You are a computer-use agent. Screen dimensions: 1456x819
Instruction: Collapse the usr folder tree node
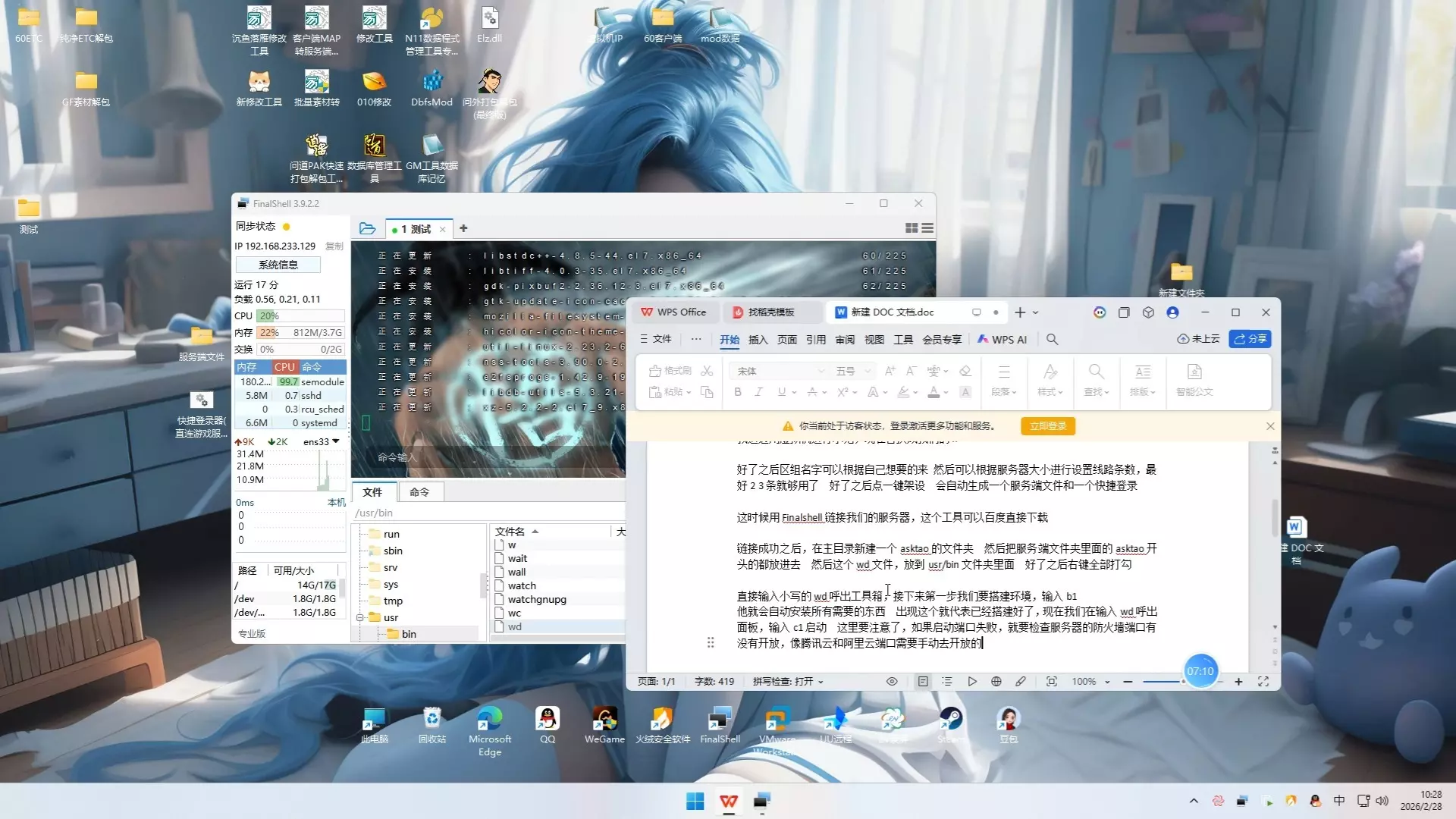click(x=360, y=617)
